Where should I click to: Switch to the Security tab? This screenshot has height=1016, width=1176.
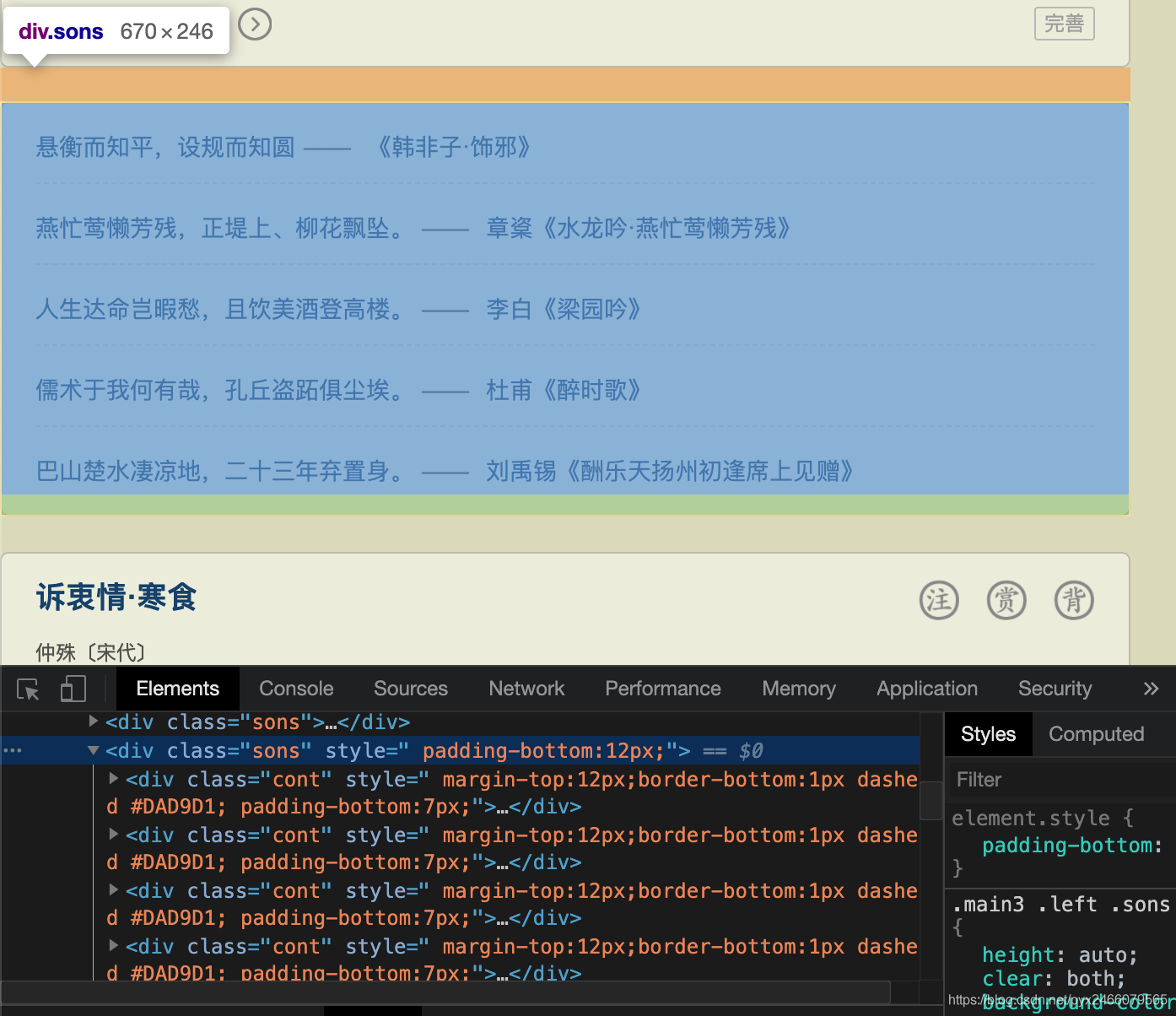point(1055,689)
